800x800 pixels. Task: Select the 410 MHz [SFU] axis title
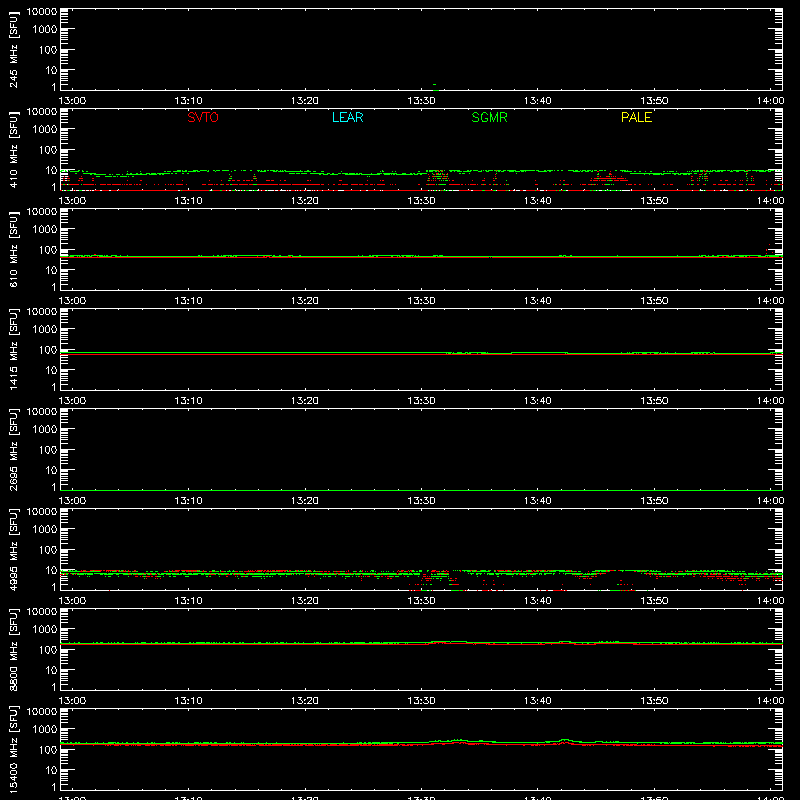pyautogui.click(x=13, y=149)
